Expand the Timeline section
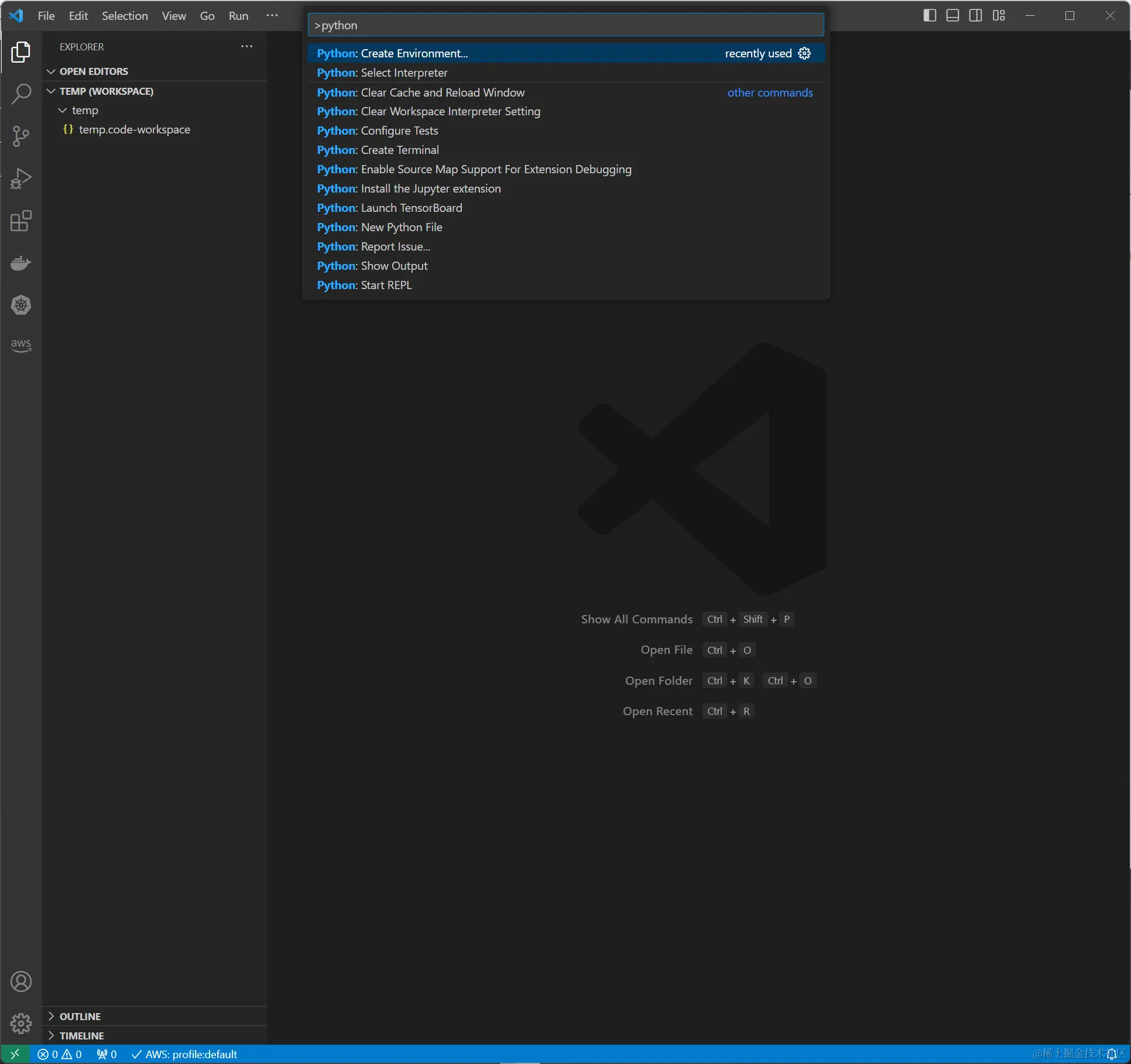This screenshot has height=1064, width=1131. click(x=81, y=1036)
